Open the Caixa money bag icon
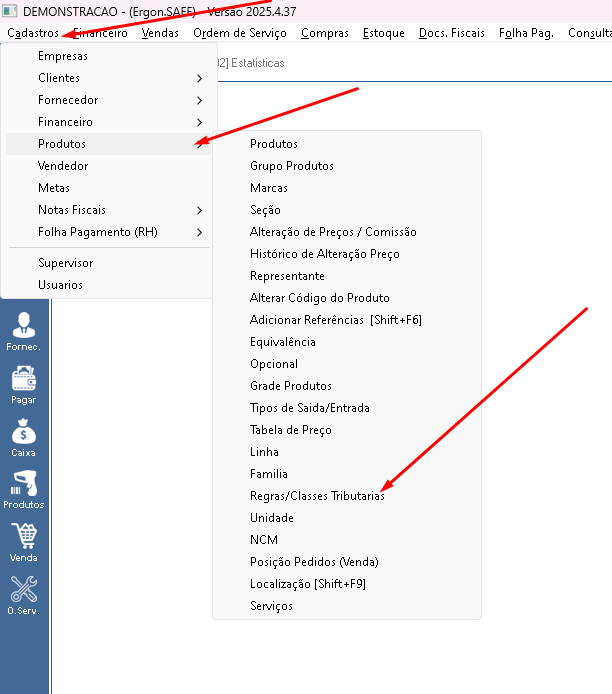Image resolution: width=612 pixels, height=694 pixels. click(x=23, y=438)
